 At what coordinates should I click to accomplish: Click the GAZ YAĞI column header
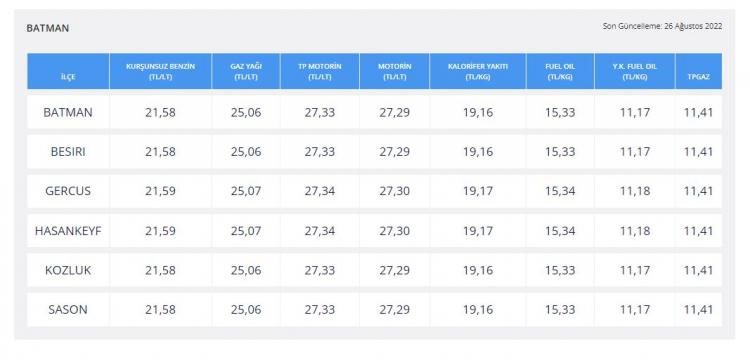point(246,71)
